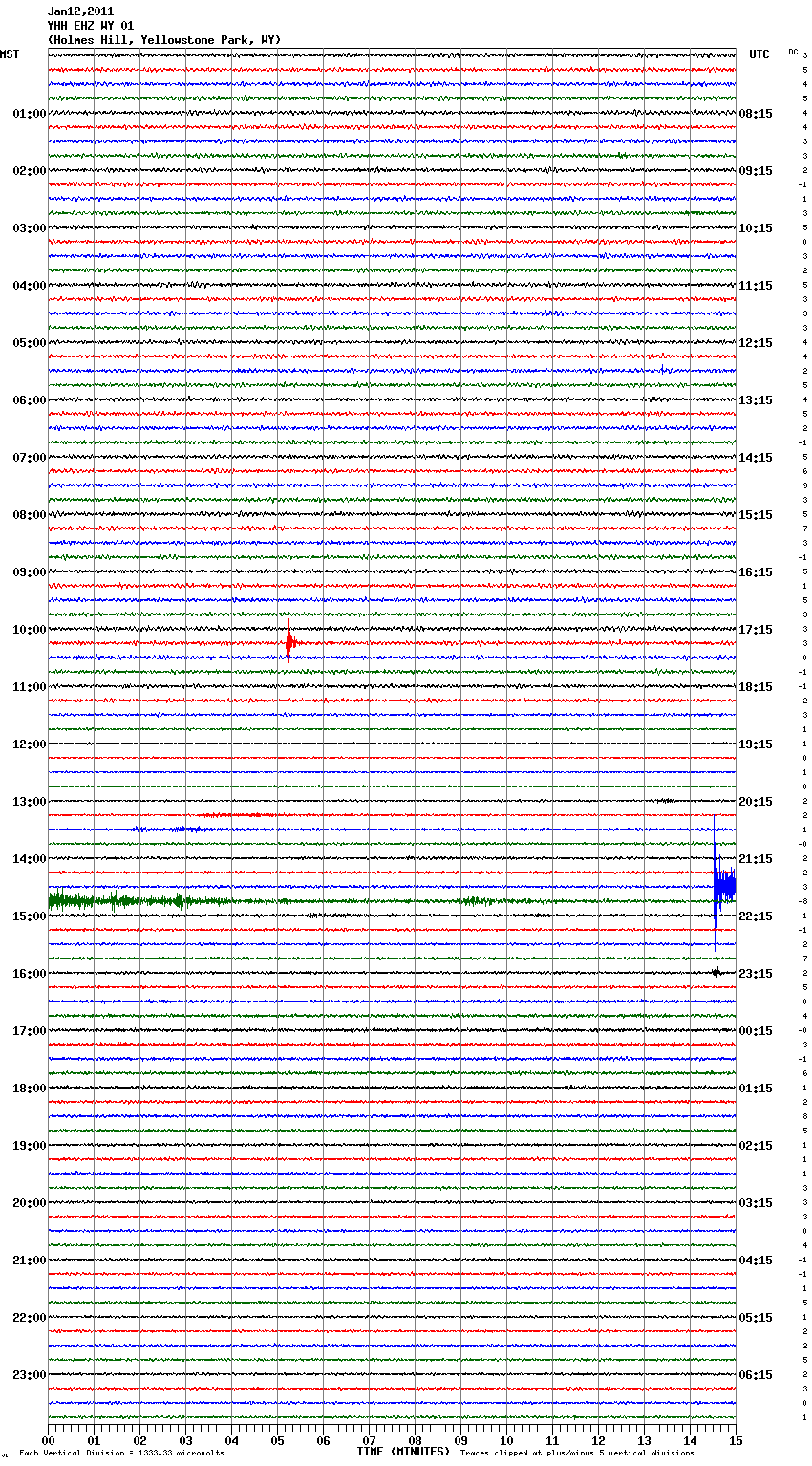812x1466 pixels.
Task: Click the 21:15 UTC time label
Action: [756, 859]
